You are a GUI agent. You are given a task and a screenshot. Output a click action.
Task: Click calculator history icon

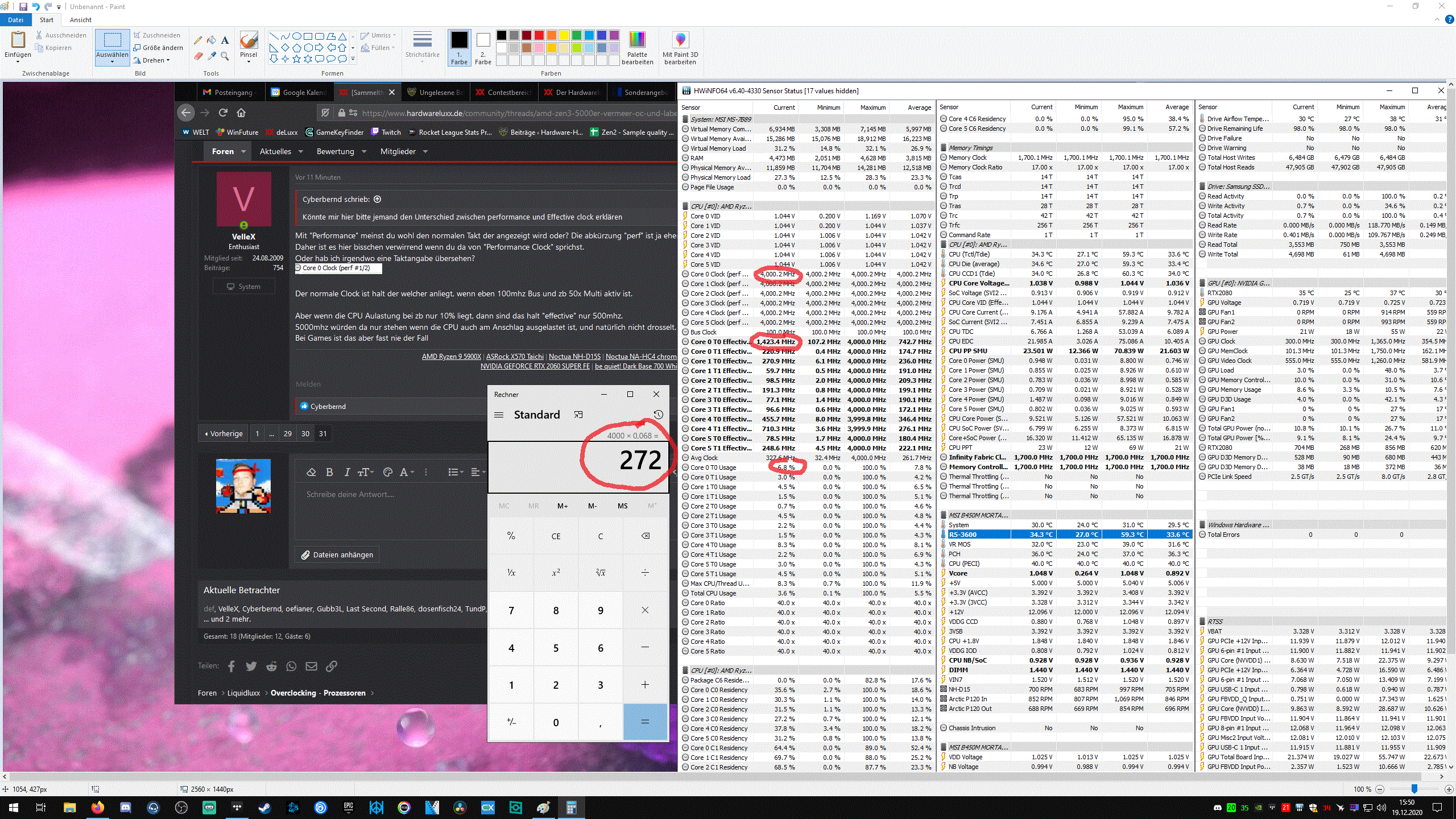(658, 415)
